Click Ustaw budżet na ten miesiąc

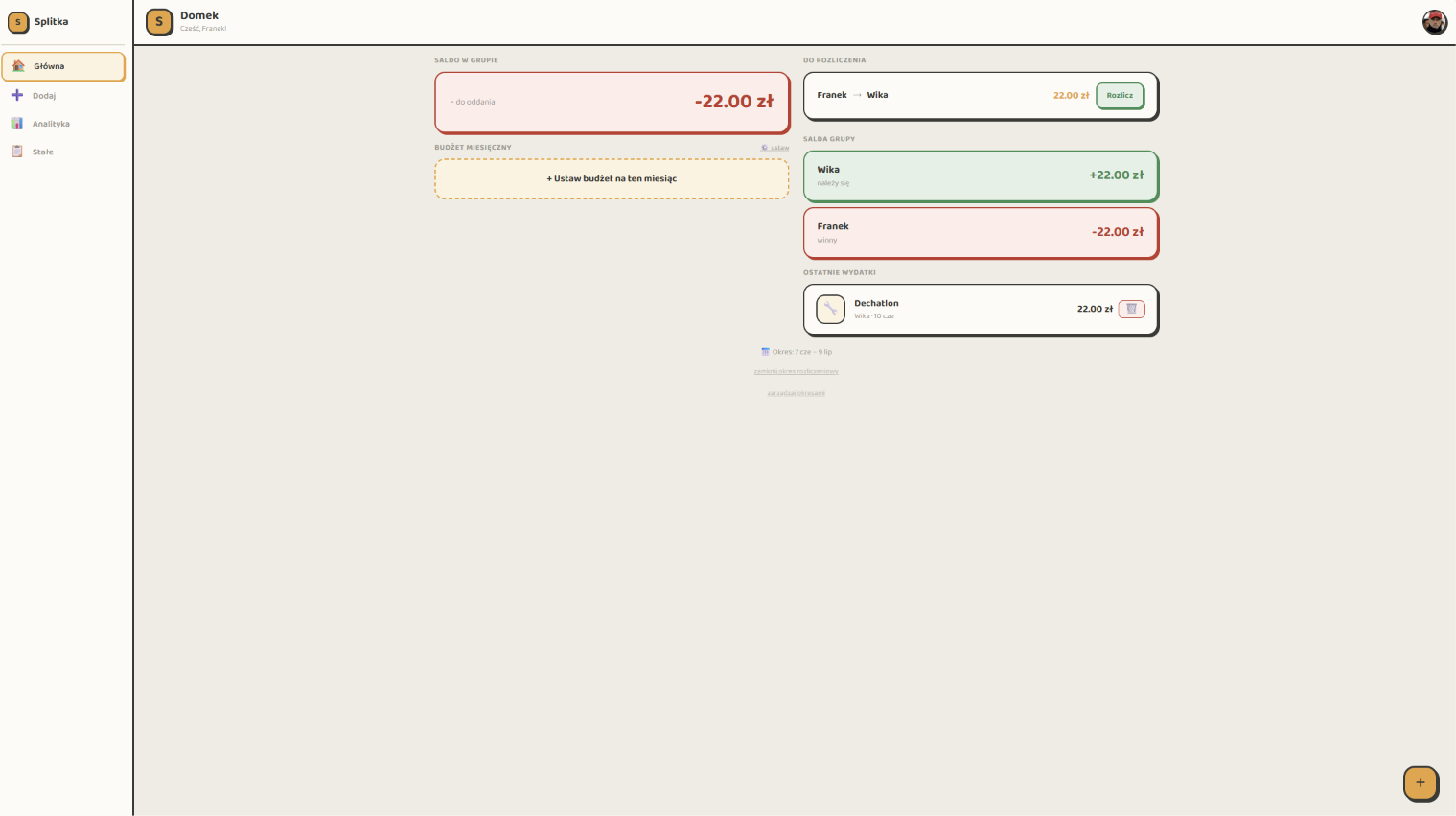[612, 179]
